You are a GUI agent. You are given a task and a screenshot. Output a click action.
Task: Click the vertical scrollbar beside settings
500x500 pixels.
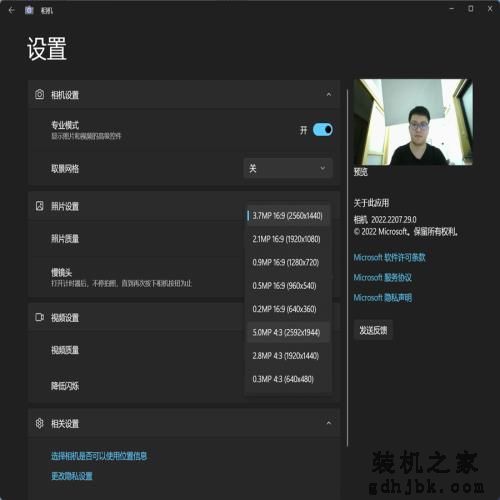point(347,267)
